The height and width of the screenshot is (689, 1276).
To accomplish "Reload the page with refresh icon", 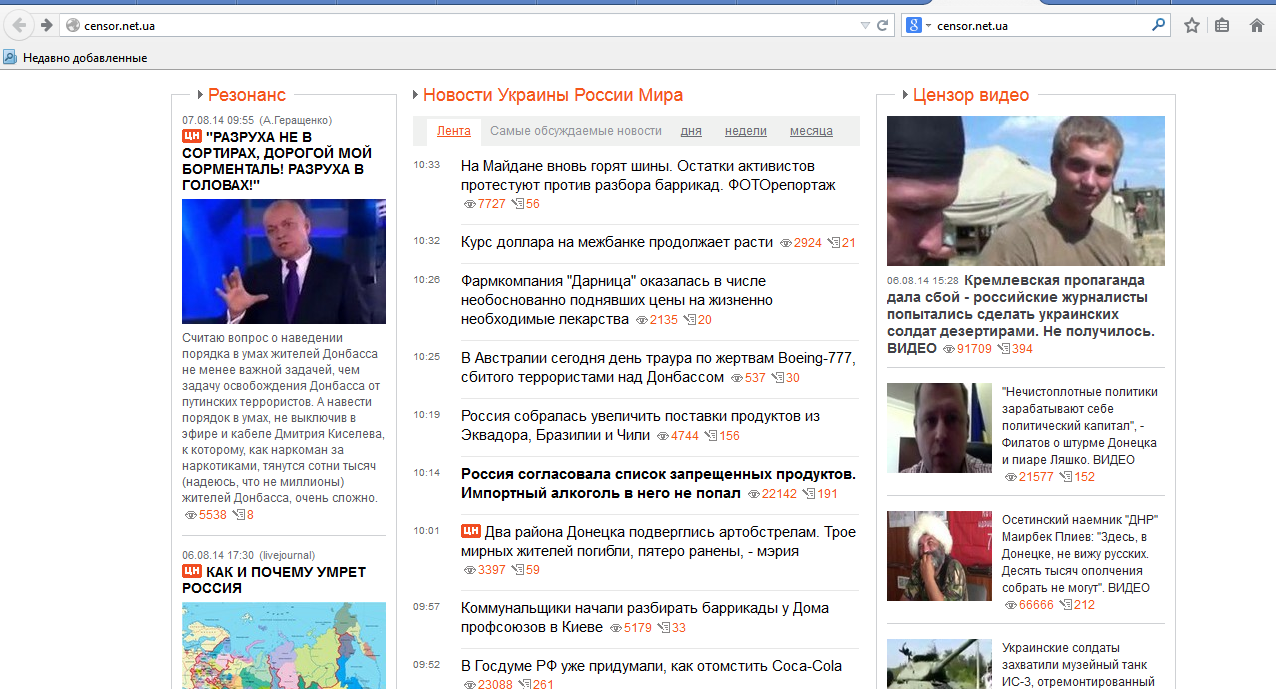I will coord(883,25).
